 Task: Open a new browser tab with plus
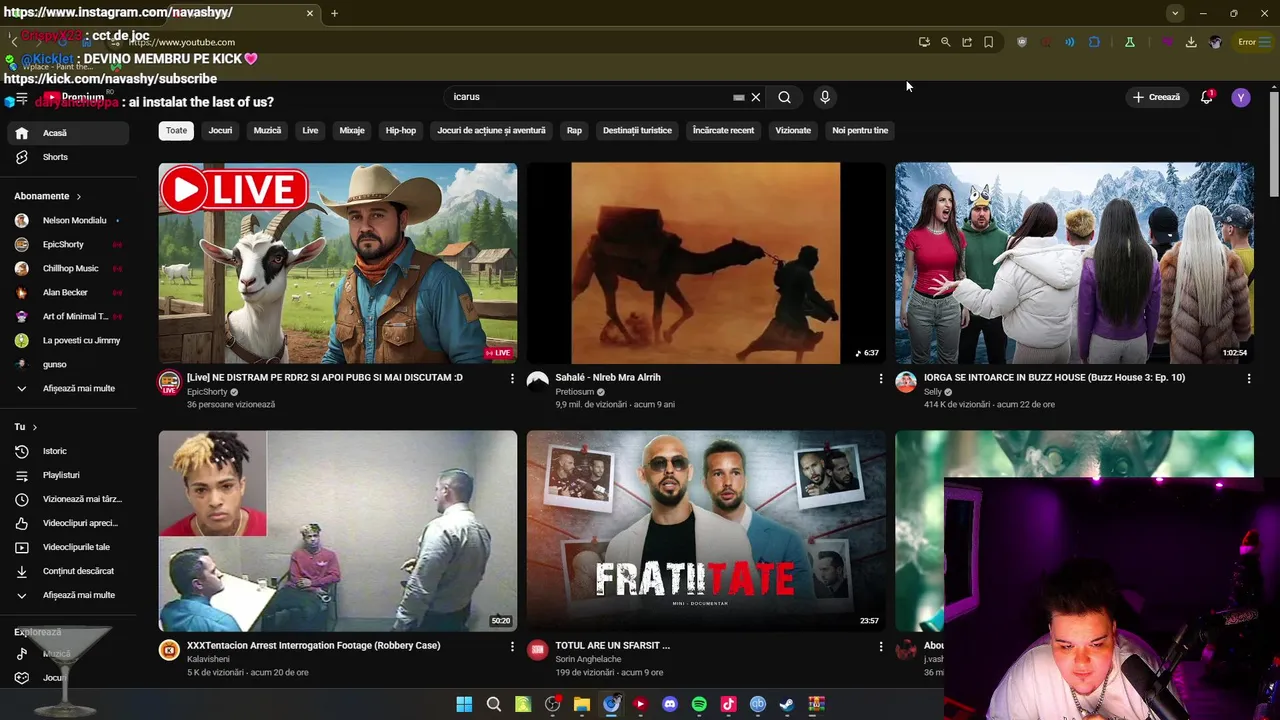point(334,13)
